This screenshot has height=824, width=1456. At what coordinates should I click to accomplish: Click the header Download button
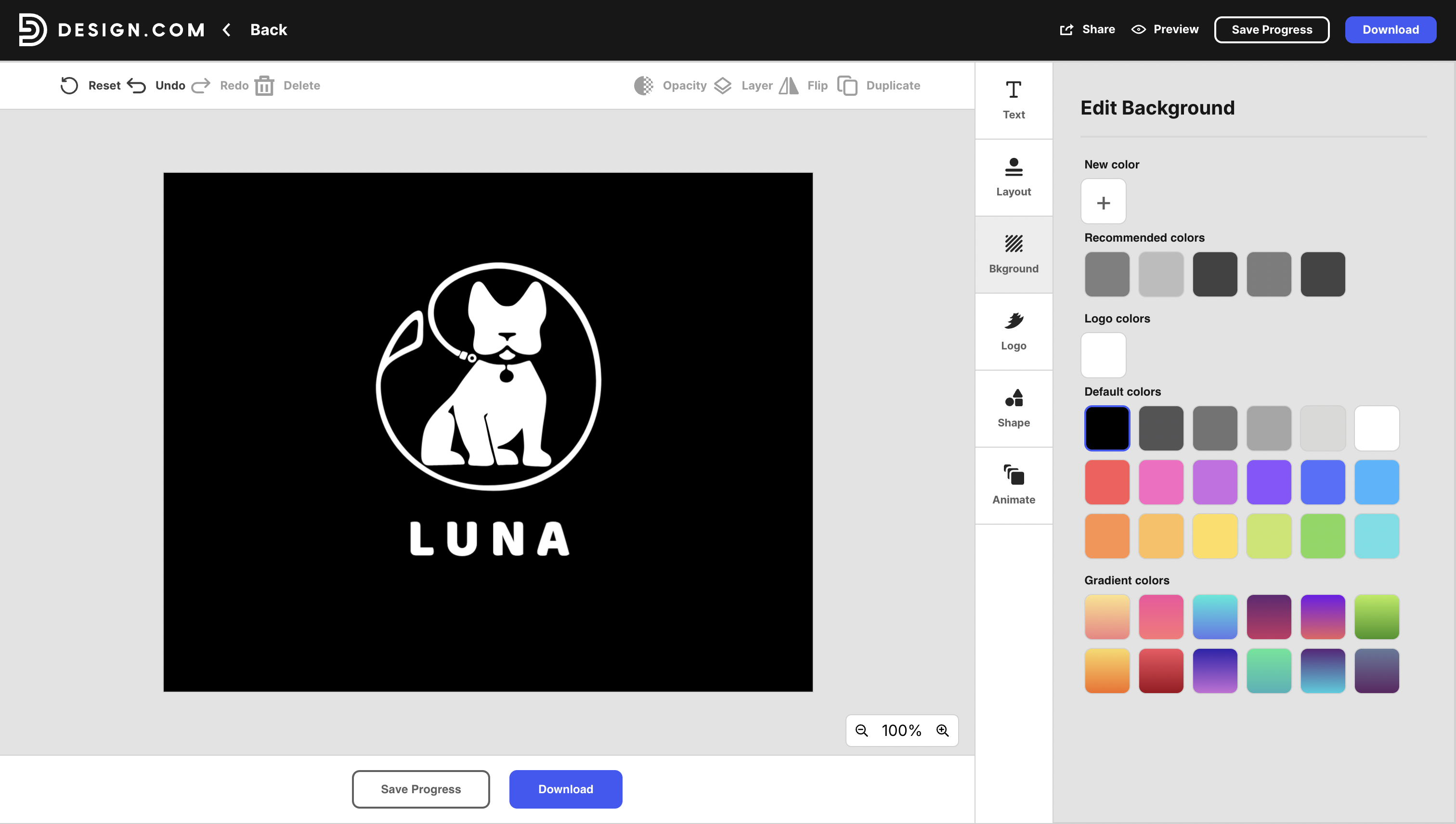point(1391,29)
